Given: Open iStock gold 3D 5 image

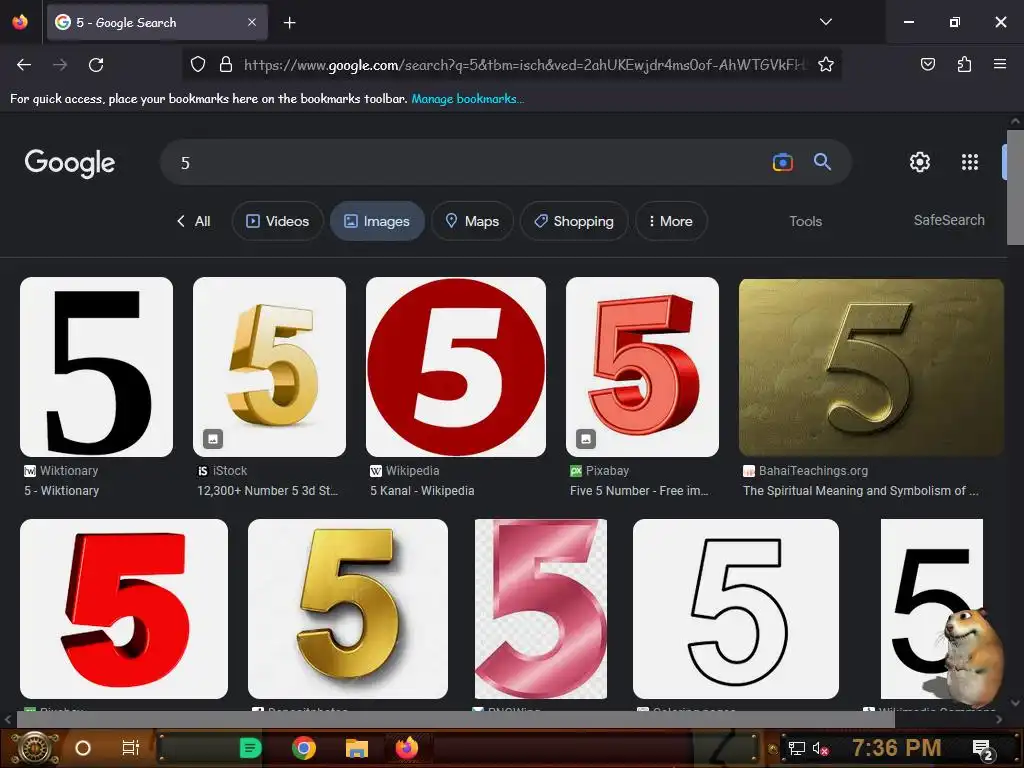Looking at the screenshot, I should tap(269, 367).
